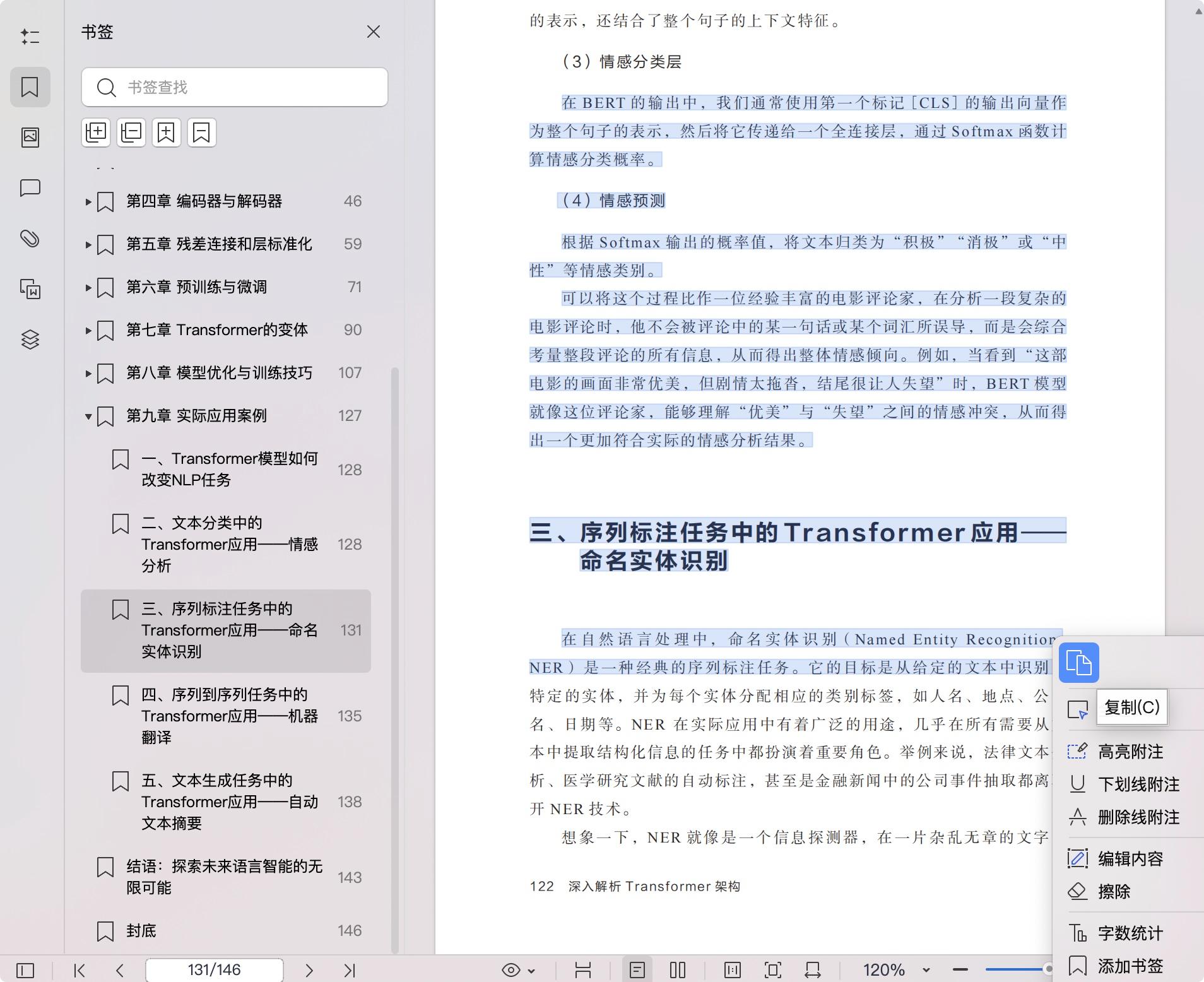Click the add bookmark icon in bookmark toolbar
Viewport: 1204px width, 982px height.
click(x=166, y=133)
